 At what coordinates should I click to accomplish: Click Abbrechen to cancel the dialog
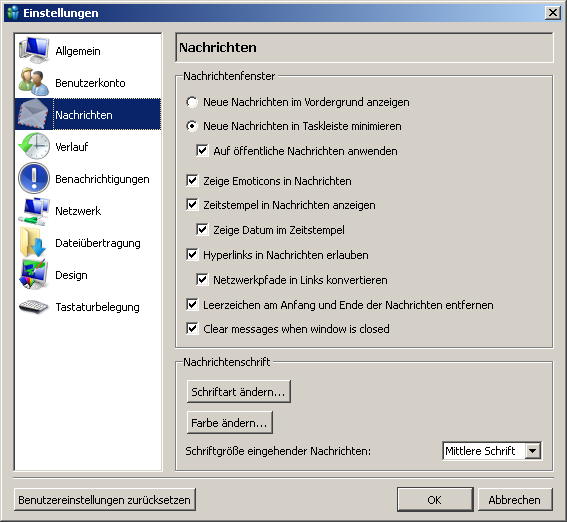tap(515, 500)
